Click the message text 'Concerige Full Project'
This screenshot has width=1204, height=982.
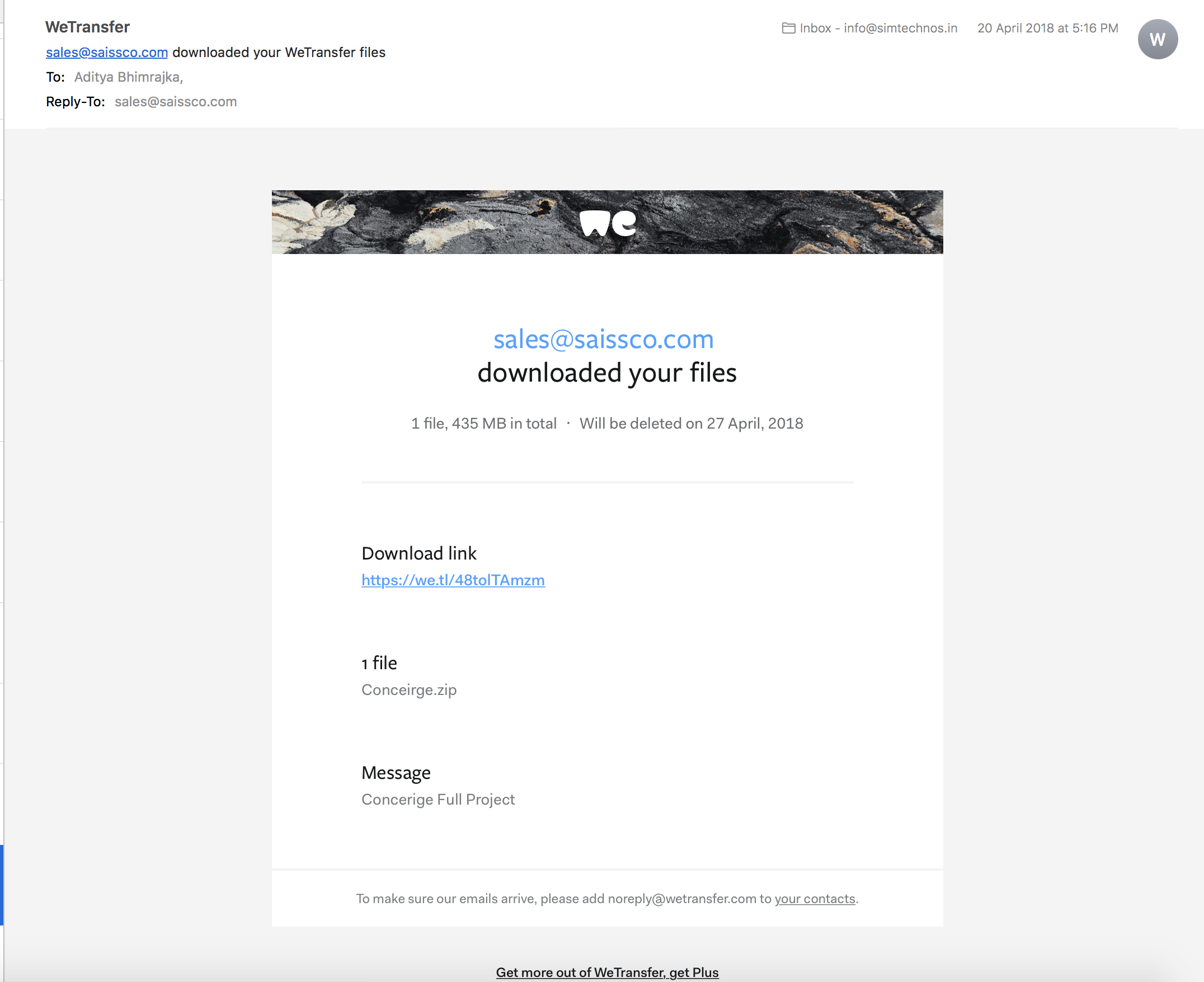pyautogui.click(x=438, y=799)
